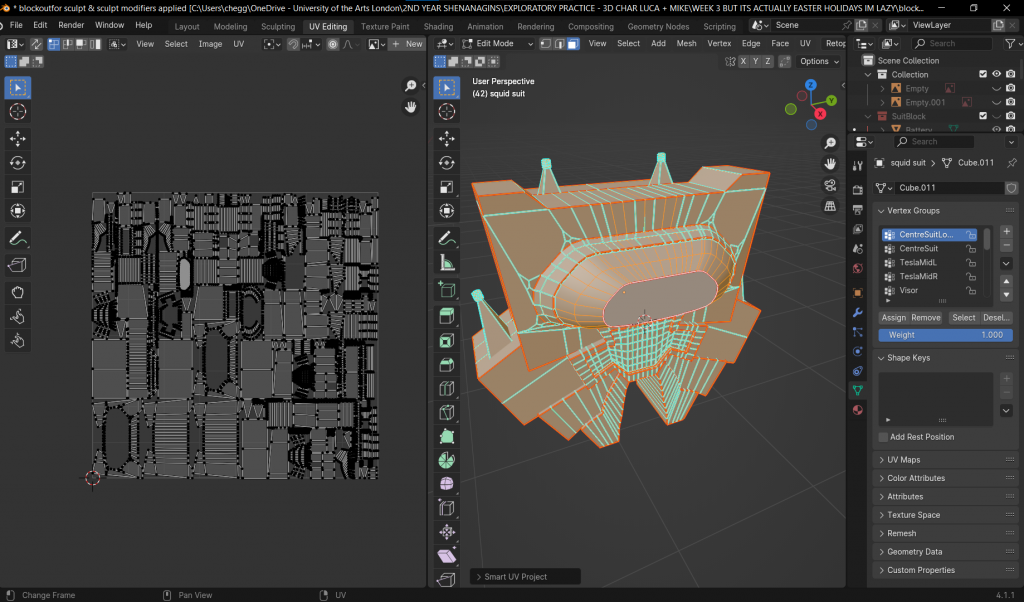1024x602 pixels.
Task: Select the Shrink/Fatten tool
Action: coord(447,532)
